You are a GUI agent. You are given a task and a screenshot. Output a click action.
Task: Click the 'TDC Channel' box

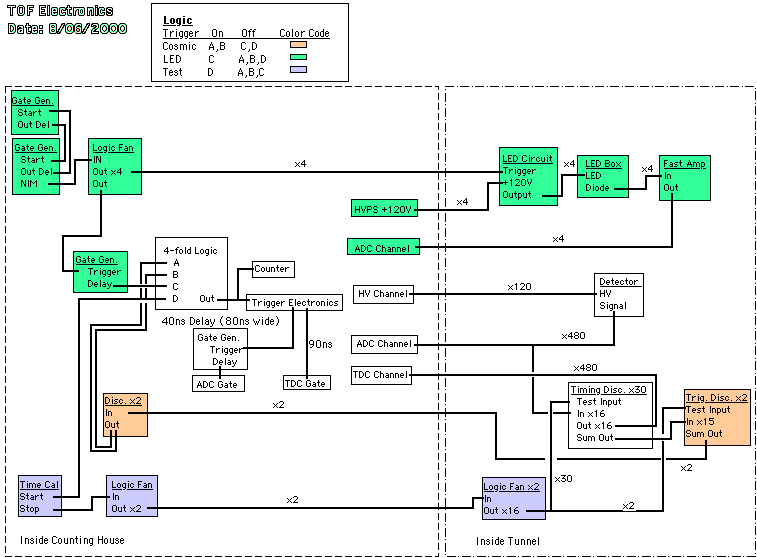click(381, 375)
